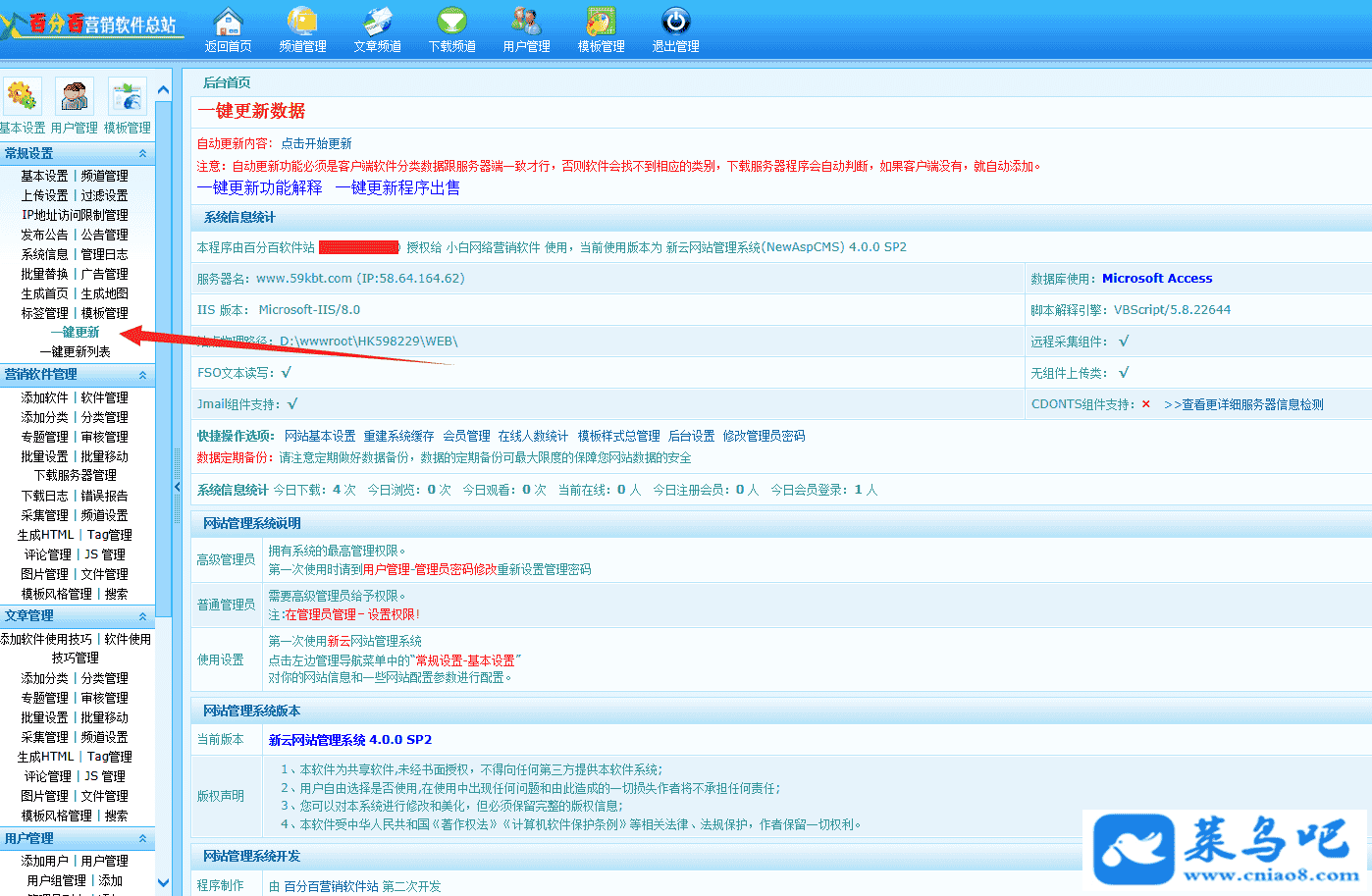Click the 返回首页 home icon
The image size is (1372, 896).
click(228, 22)
